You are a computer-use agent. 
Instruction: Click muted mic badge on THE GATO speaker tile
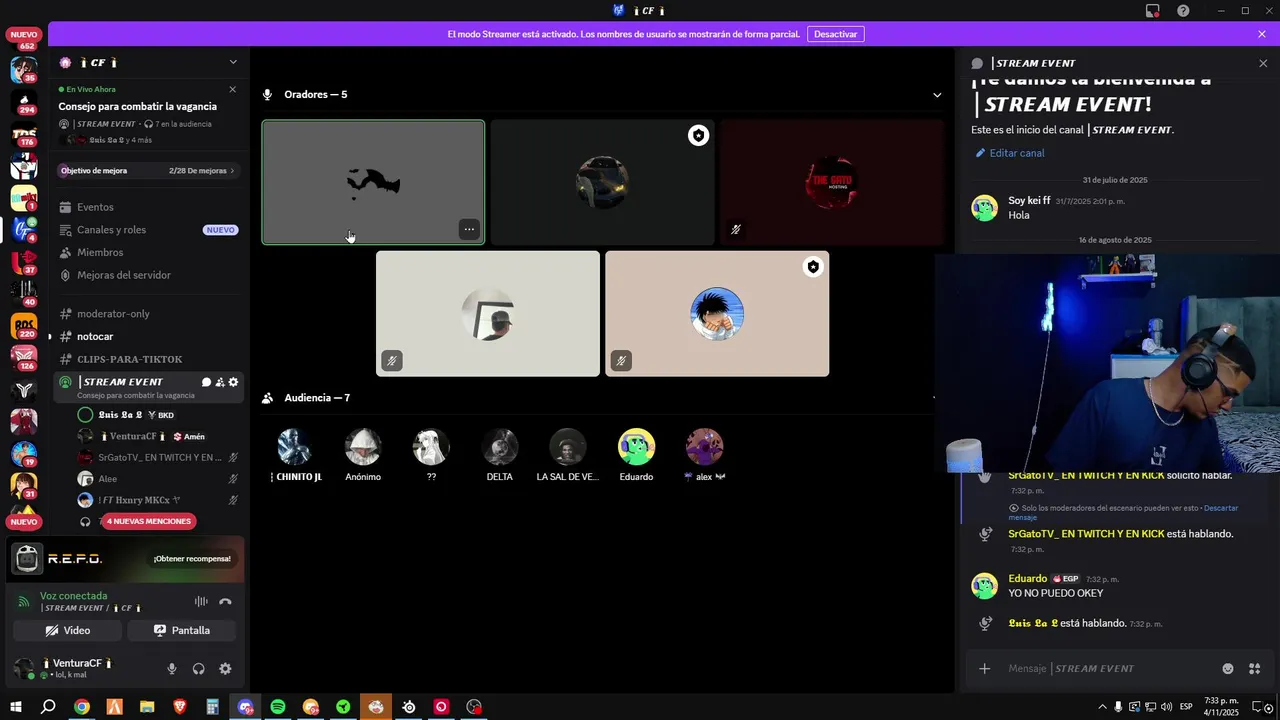pos(735,229)
